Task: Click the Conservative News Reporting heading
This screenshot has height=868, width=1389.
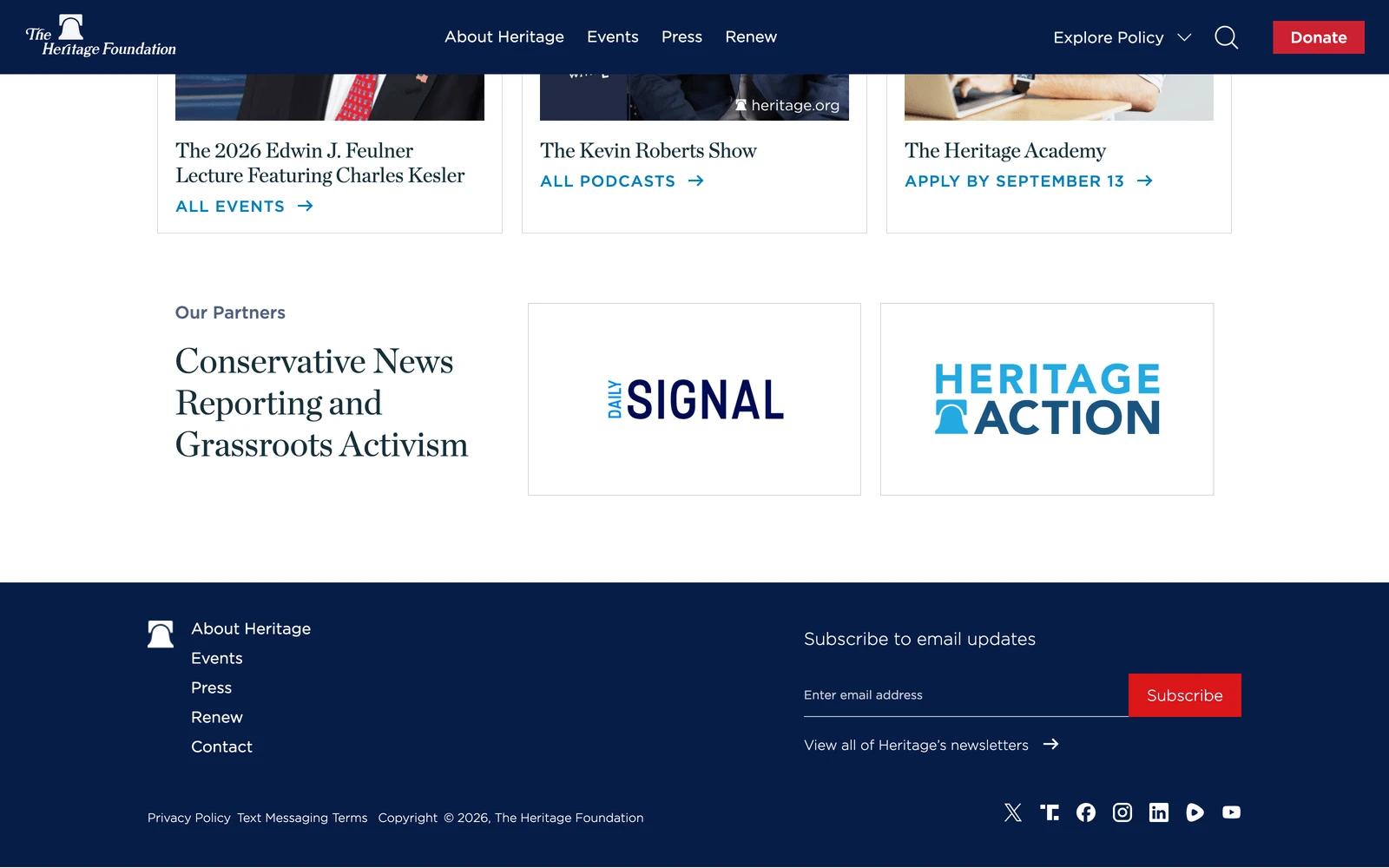Action: [x=321, y=403]
